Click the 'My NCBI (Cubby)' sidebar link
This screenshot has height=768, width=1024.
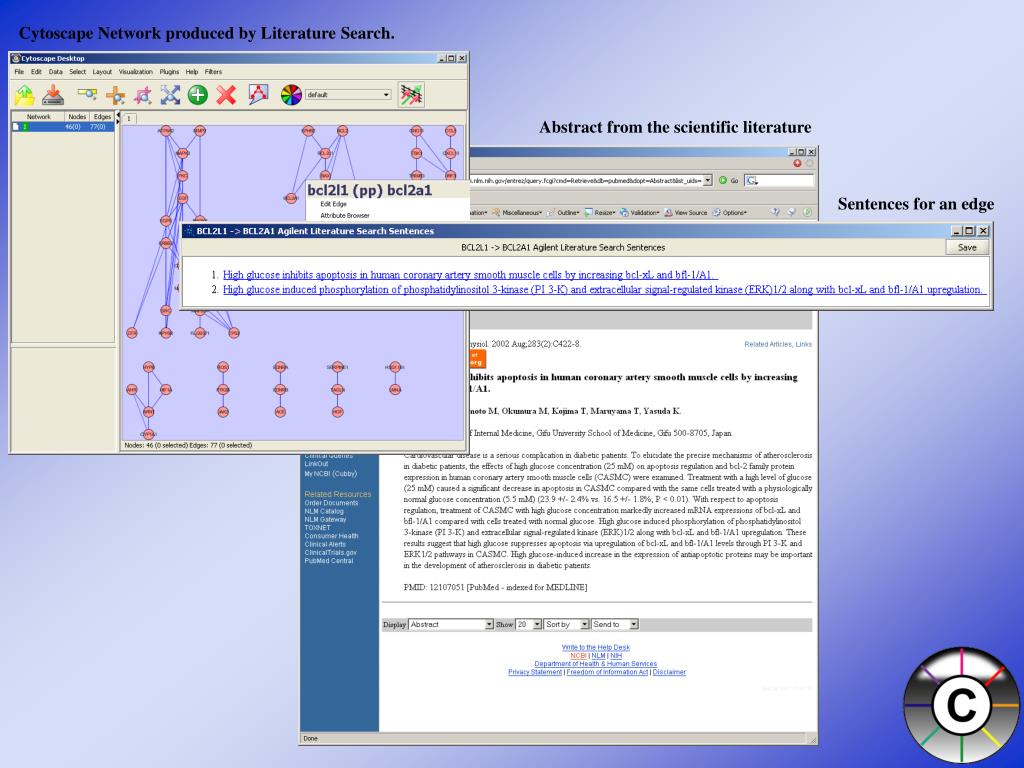[x=330, y=473]
